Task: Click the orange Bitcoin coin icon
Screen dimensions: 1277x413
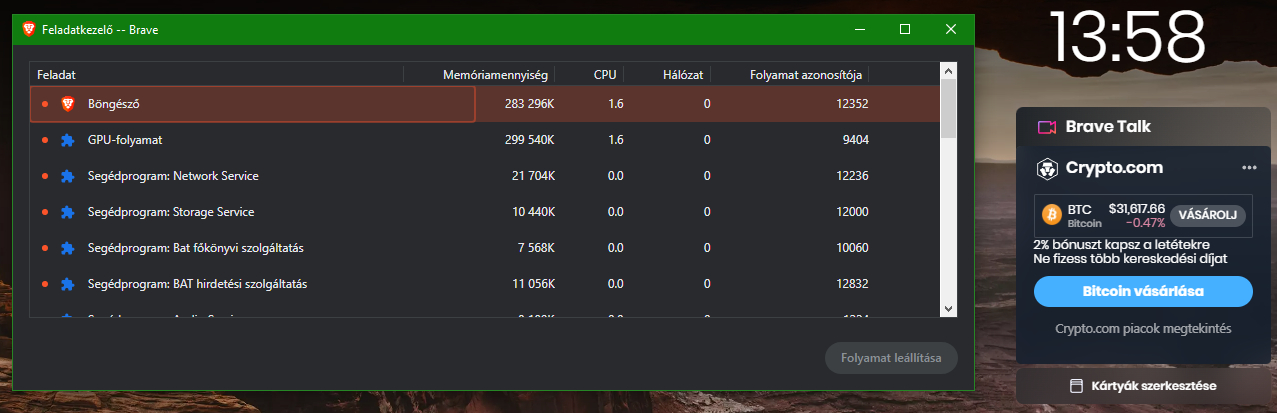Action: (1051, 215)
